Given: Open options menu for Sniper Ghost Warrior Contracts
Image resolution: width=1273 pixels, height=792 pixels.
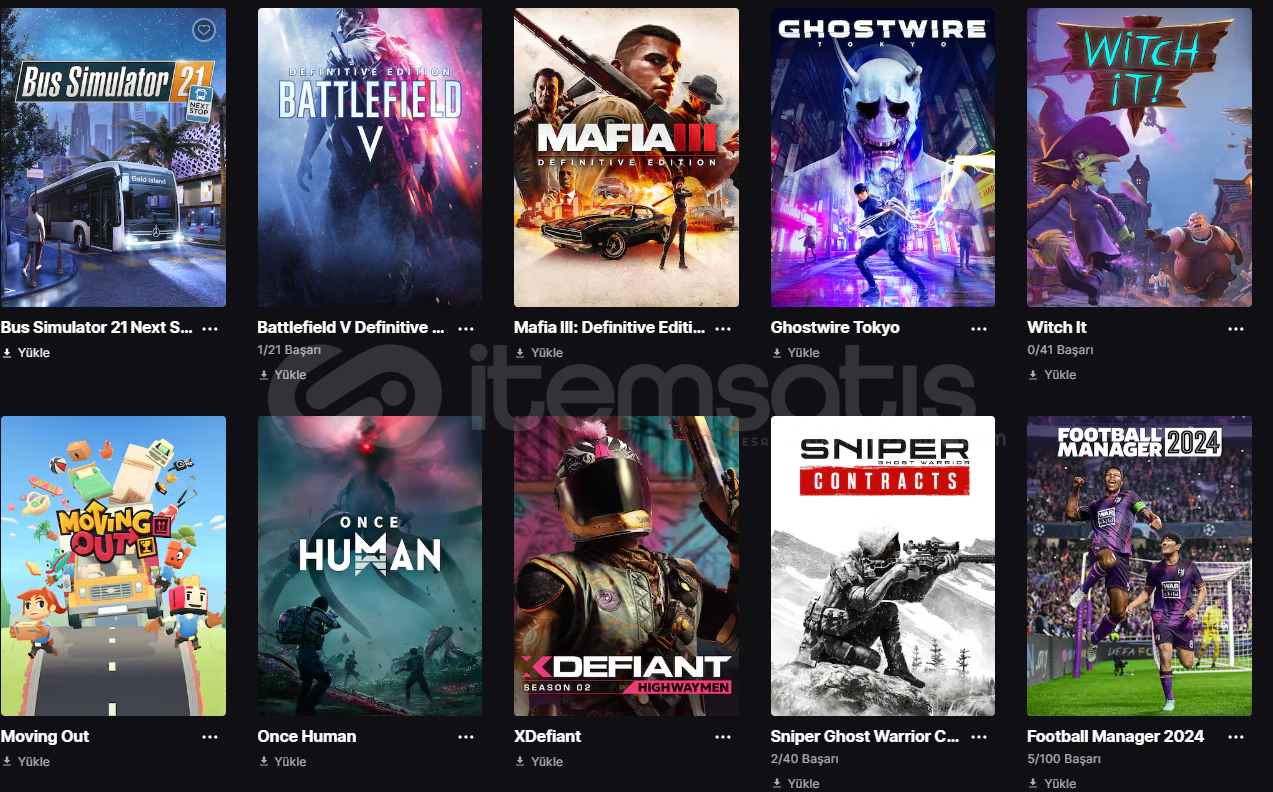Looking at the screenshot, I should click(979, 737).
